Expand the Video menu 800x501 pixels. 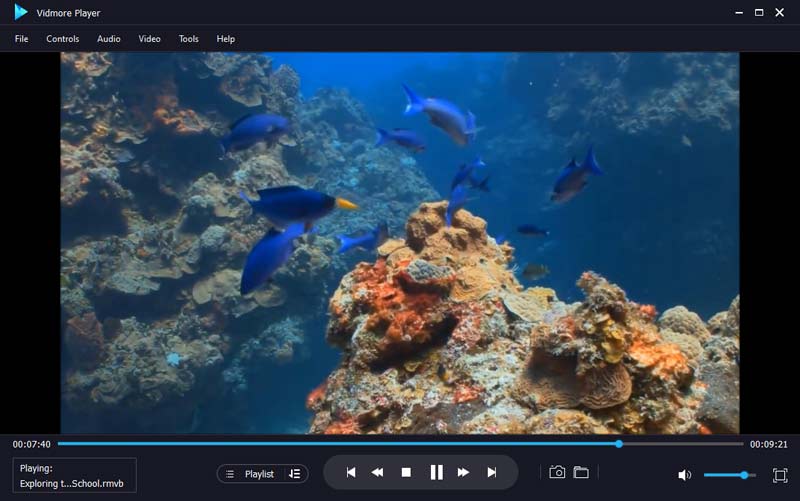click(x=149, y=39)
